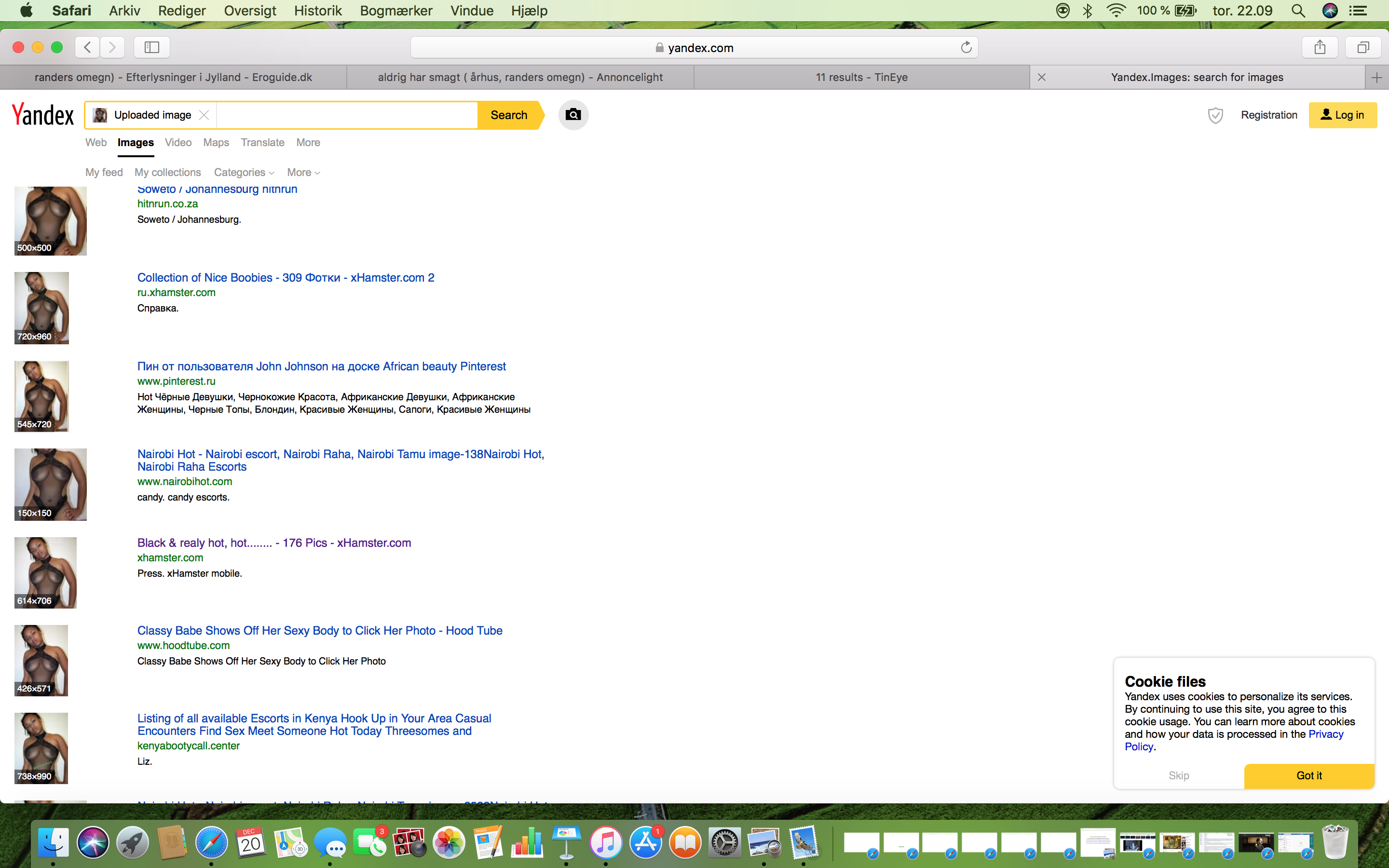The height and width of the screenshot is (868, 1389).
Task: Open the 614×706 result thumbnail
Action: click(45, 572)
